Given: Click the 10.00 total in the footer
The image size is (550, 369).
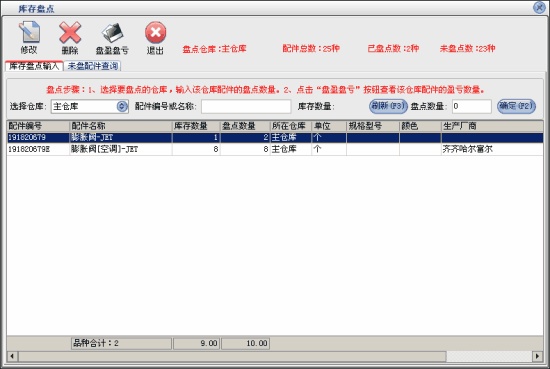Looking at the screenshot, I should [x=246, y=343].
